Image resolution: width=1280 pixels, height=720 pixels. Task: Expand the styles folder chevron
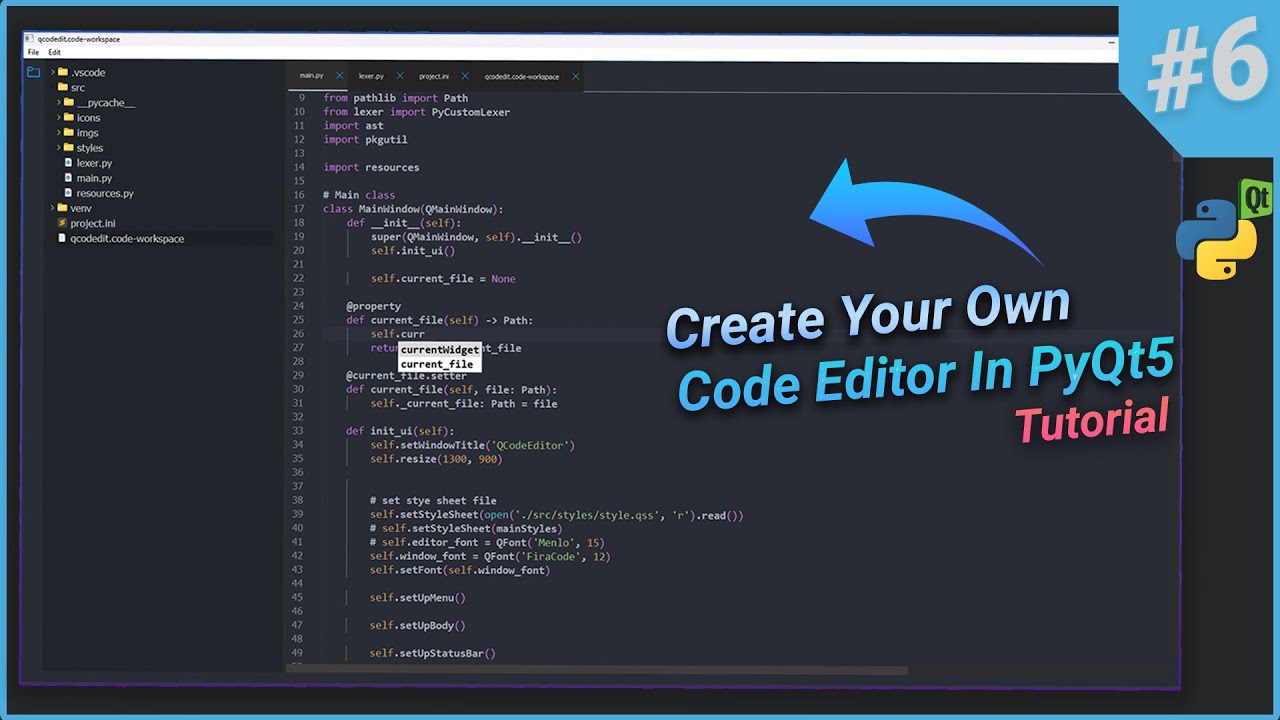(x=58, y=147)
